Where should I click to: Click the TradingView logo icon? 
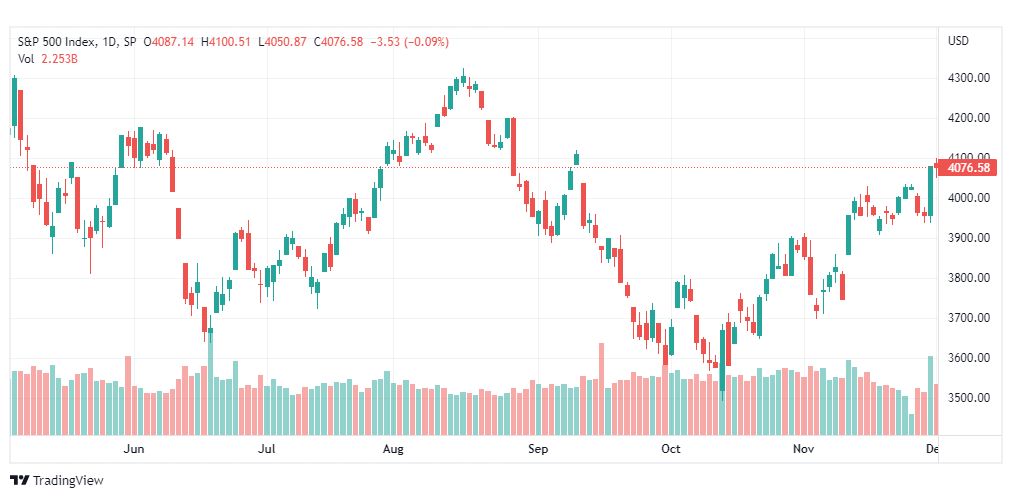click(x=20, y=481)
